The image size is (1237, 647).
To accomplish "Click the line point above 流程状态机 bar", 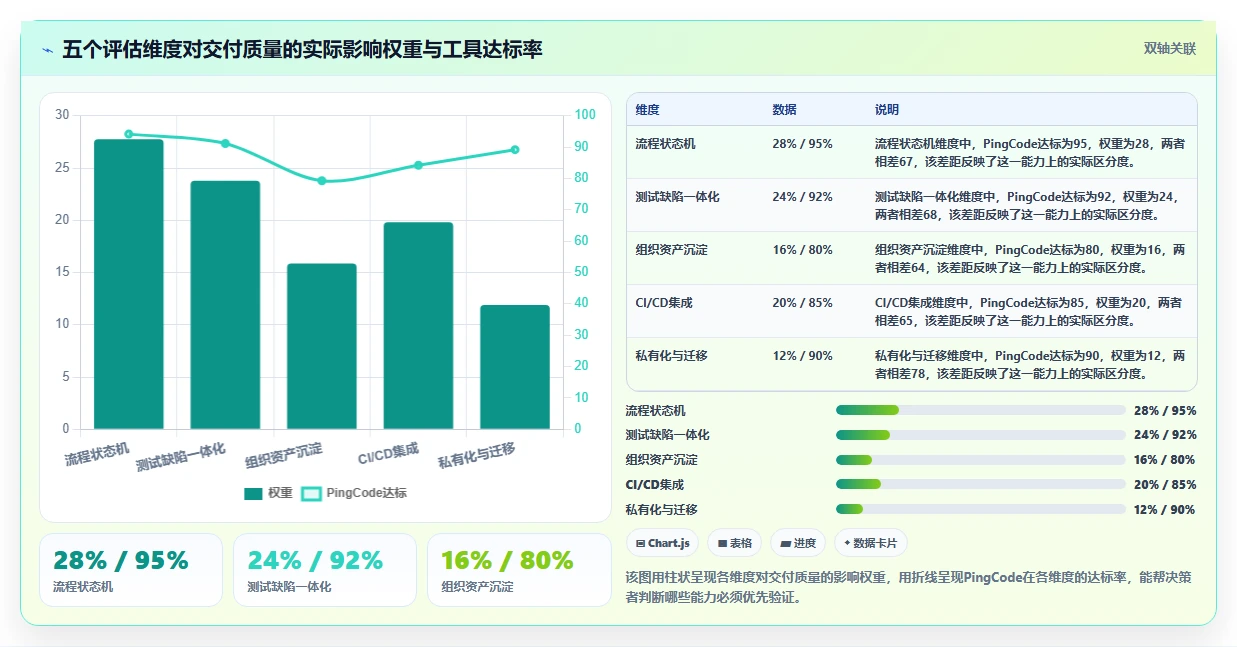I will click(x=129, y=134).
